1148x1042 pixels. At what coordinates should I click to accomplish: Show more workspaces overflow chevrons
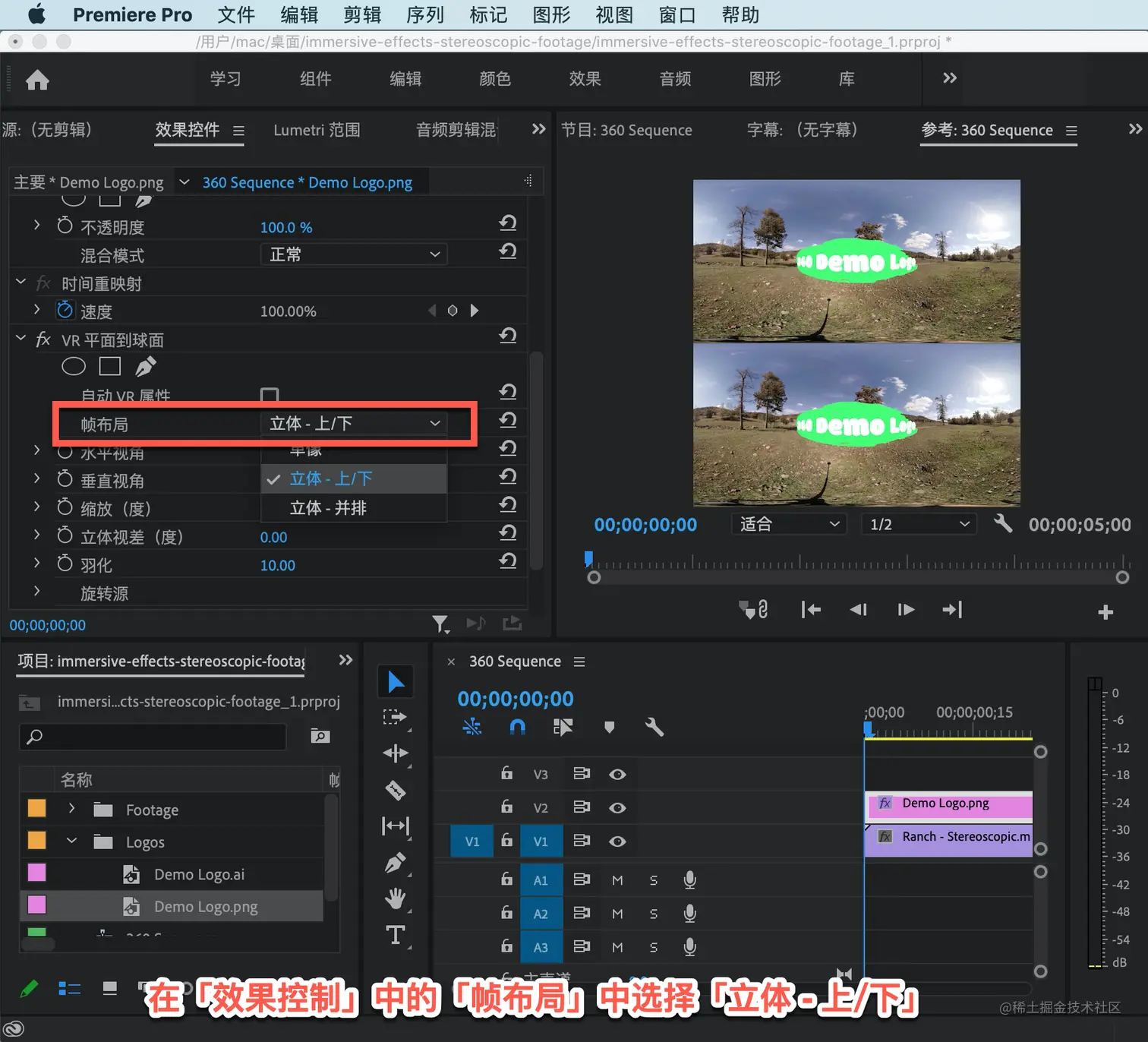pyautogui.click(x=949, y=78)
